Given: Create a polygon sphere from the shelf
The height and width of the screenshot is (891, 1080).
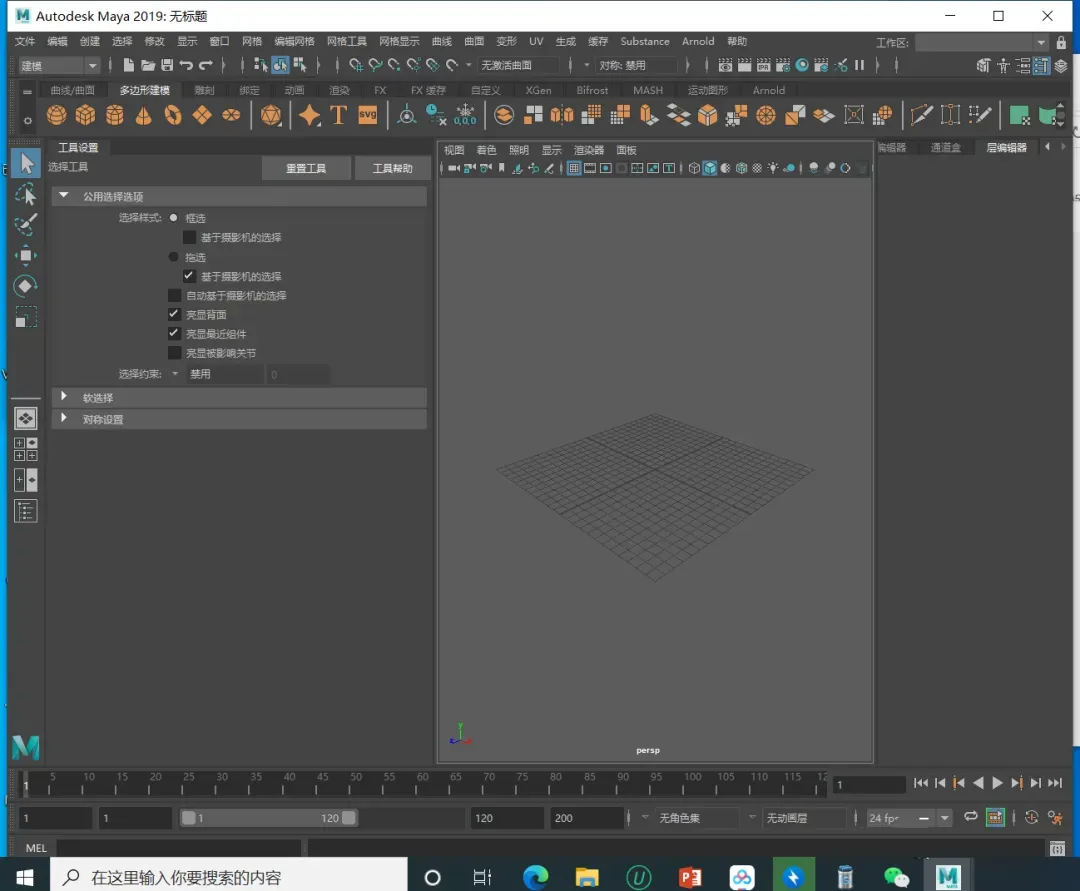Looking at the screenshot, I should tap(57, 115).
